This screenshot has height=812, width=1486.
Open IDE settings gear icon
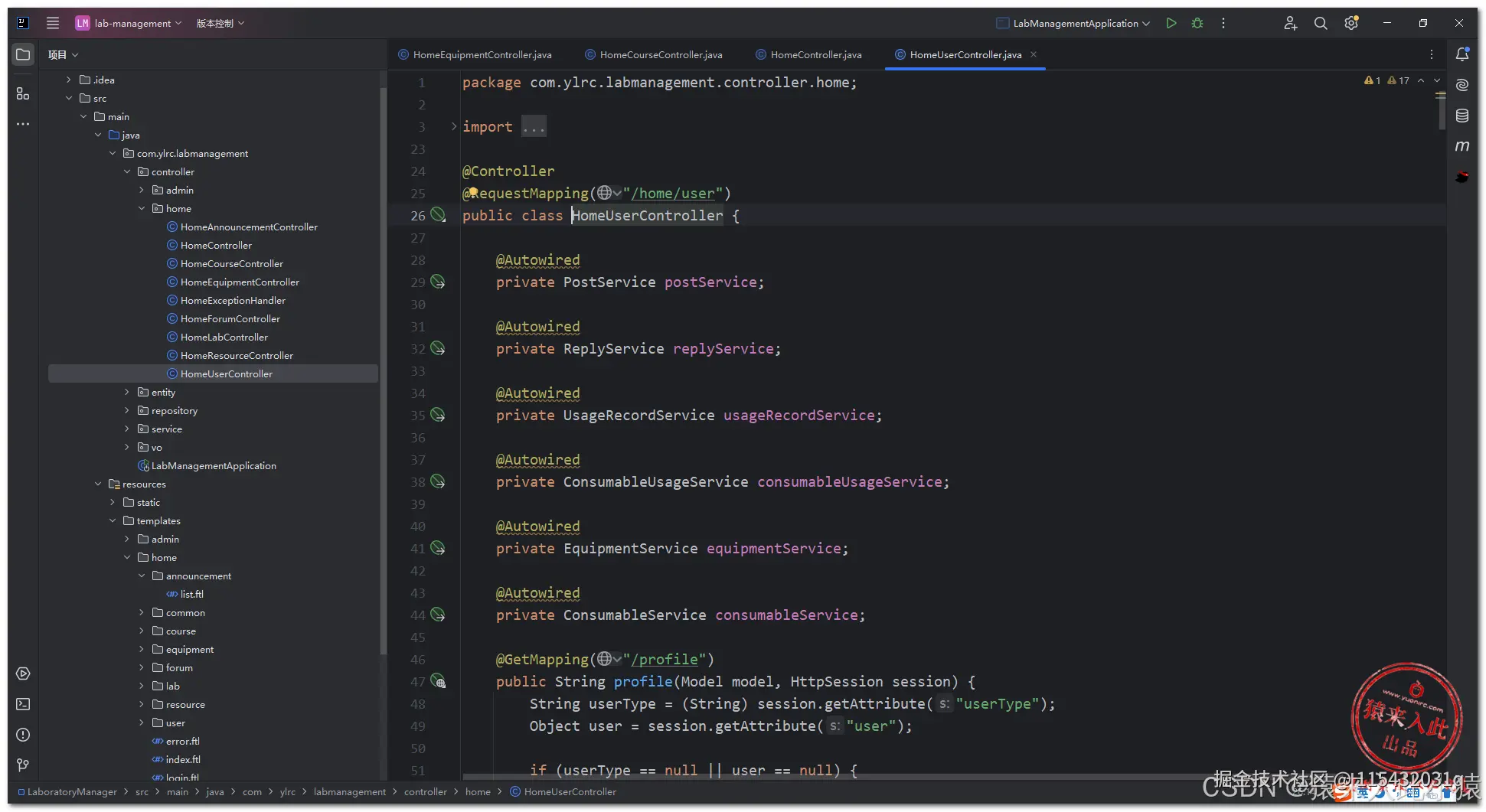point(1352,23)
